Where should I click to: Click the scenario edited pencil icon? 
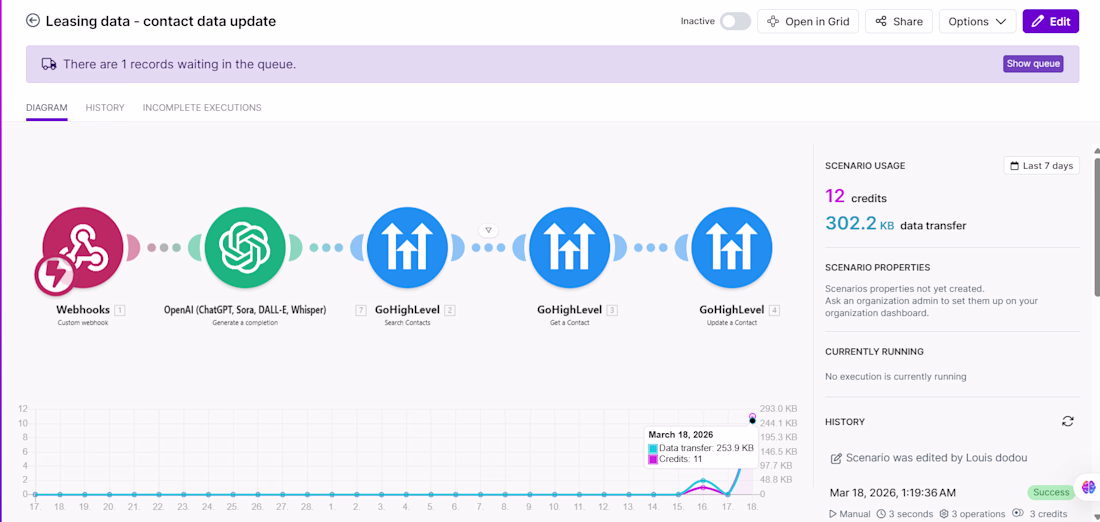coord(836,458)
